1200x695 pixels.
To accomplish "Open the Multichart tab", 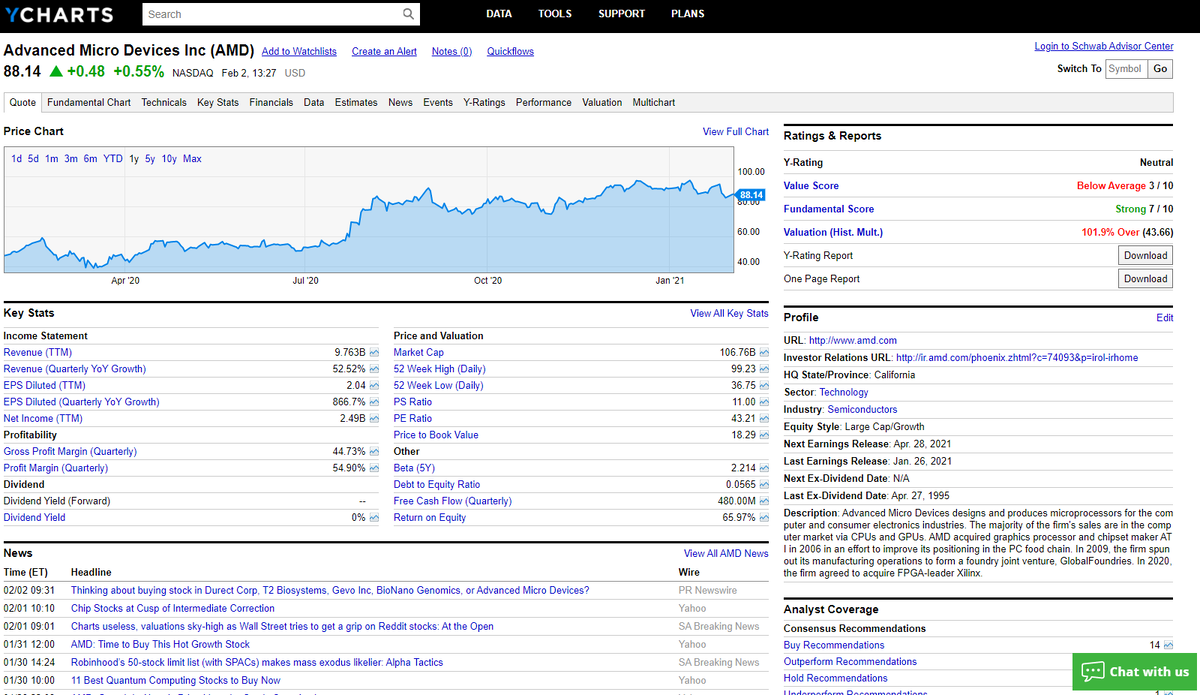I will 654,102.
